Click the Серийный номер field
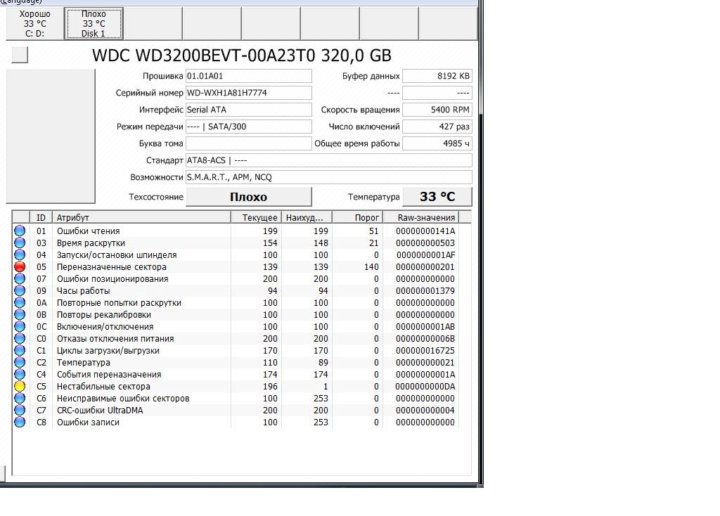The height and width of the screenshot is (516, 720). click(x=248, y=93)
